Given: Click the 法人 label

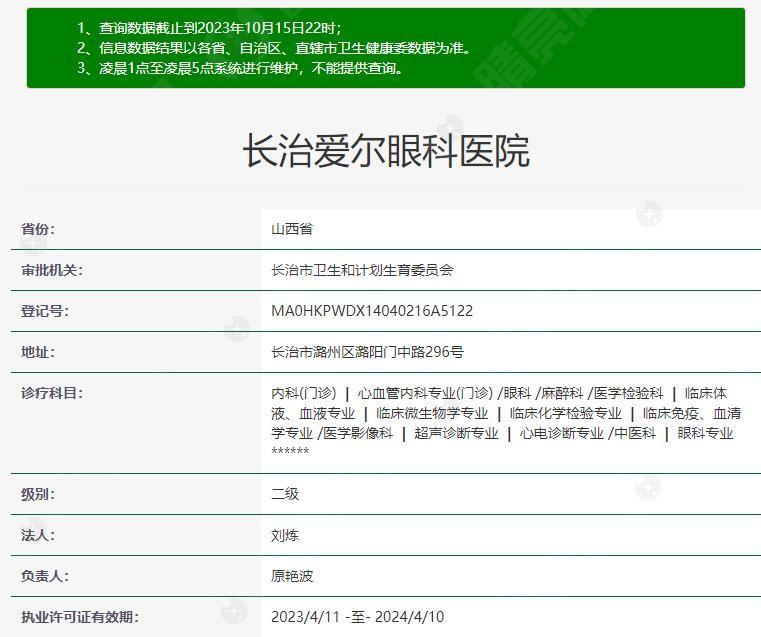Looking at the screenshot, I should click(x=38, y=535).
